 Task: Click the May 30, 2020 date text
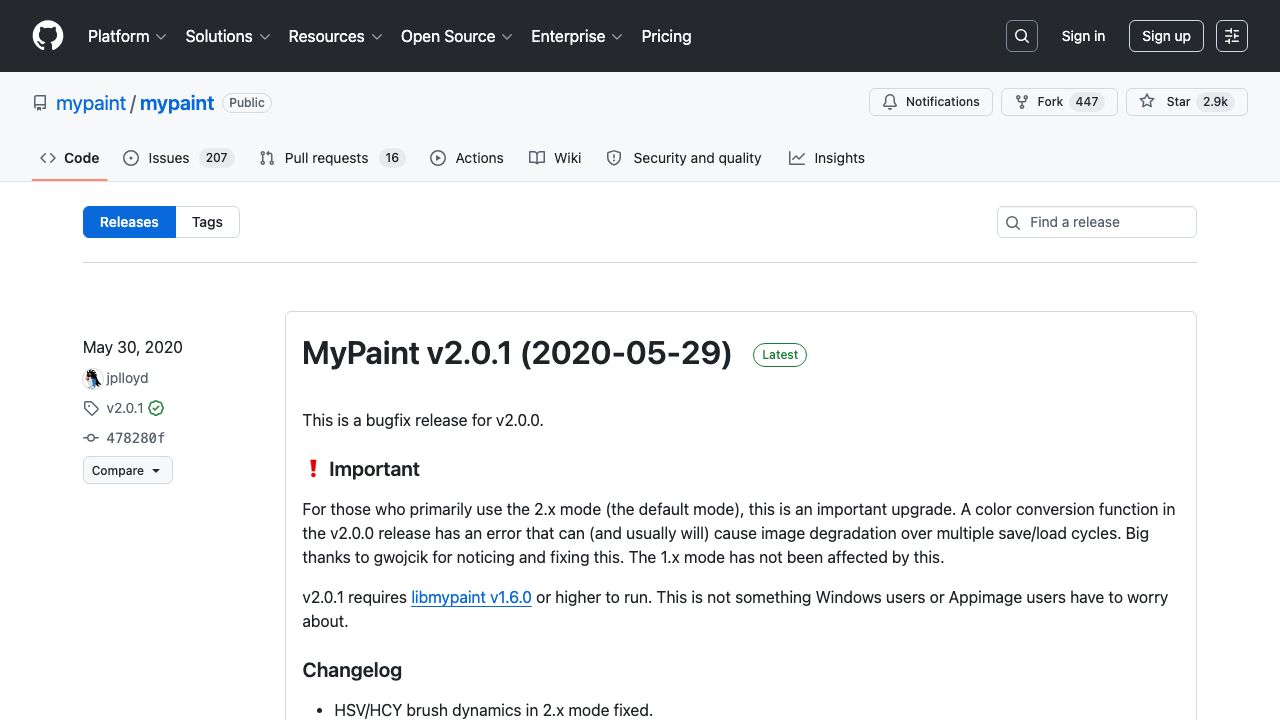click(x=133, y=347)
